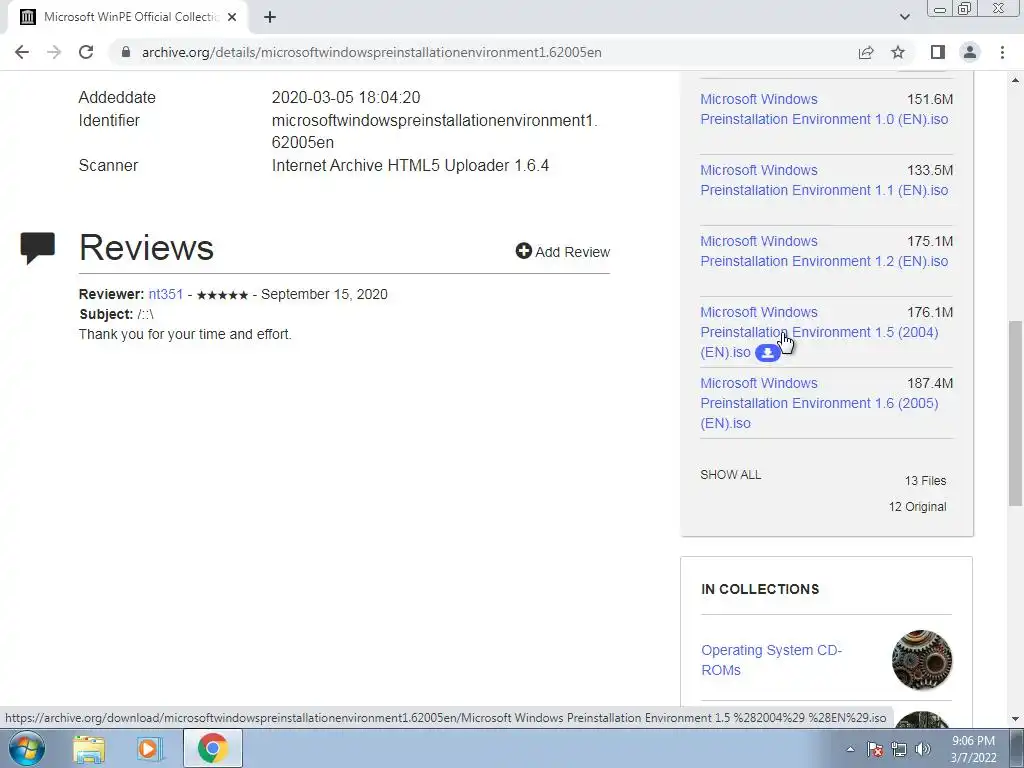The image size is (1024, 768).
Task: Click the page vertical scrollbar thumb
Action: pos(1015,413)
